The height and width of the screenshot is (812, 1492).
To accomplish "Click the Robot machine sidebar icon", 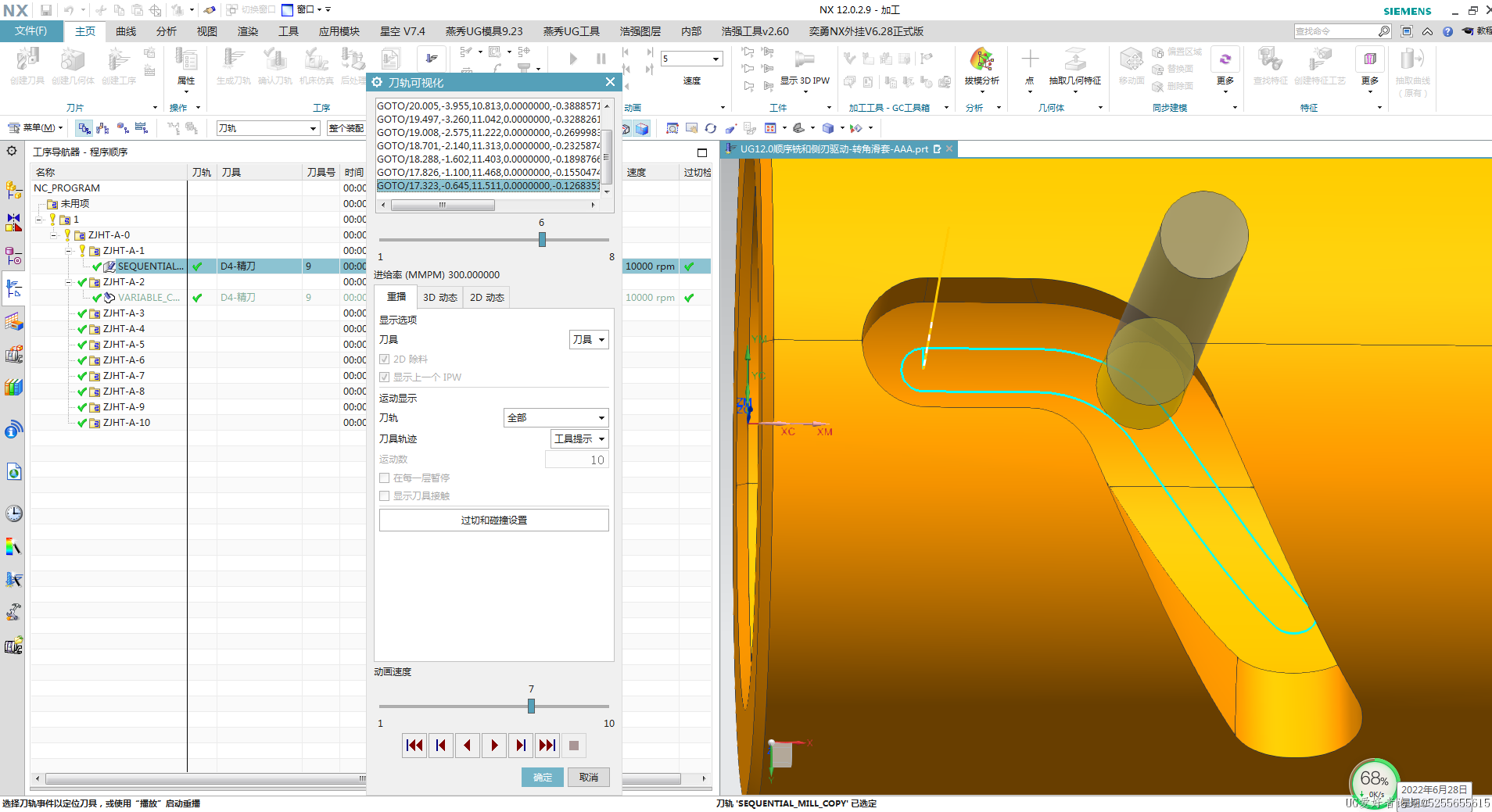I will [x=13, y=612].
